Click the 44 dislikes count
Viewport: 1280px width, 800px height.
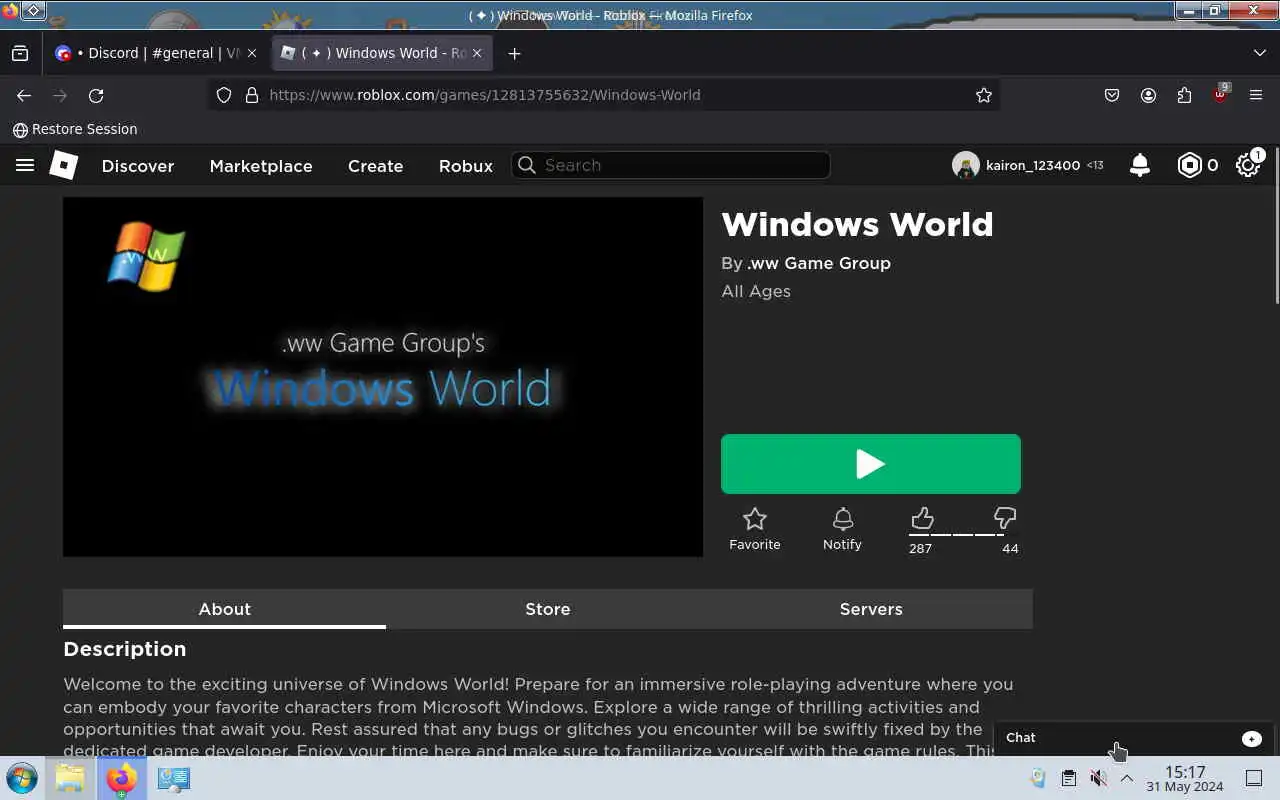click(1010, 548)
